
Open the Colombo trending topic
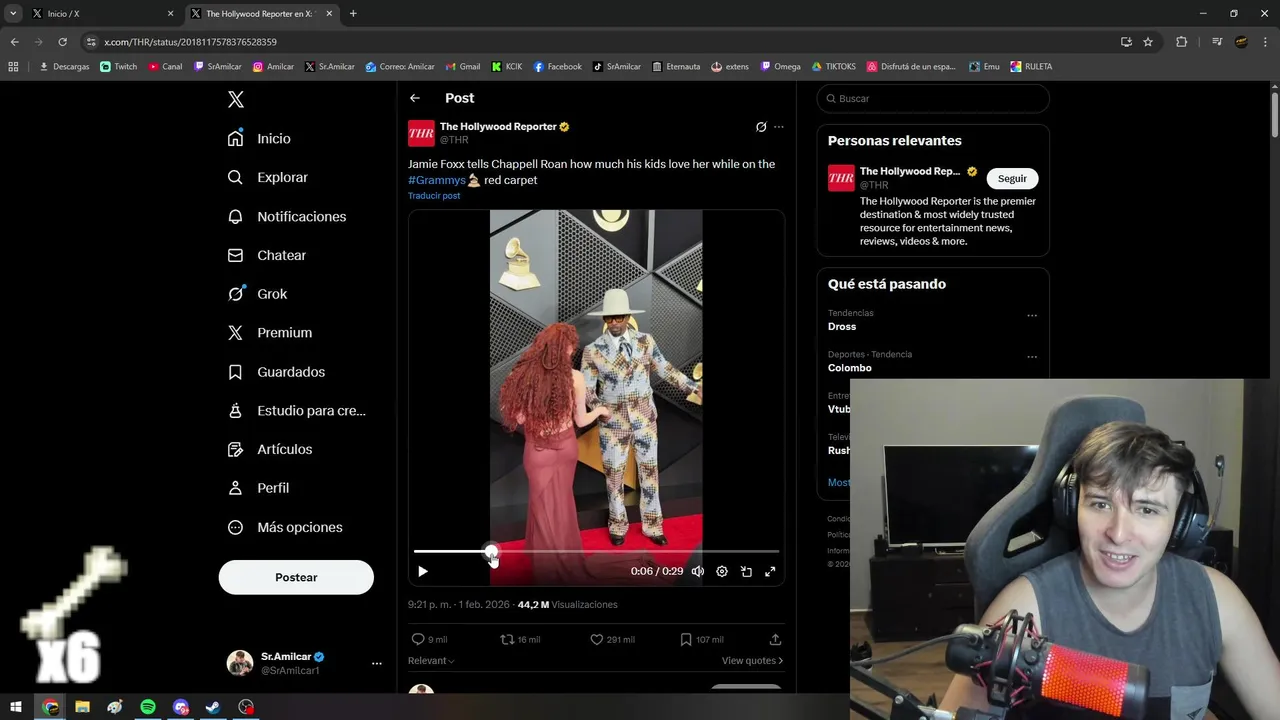850,368
